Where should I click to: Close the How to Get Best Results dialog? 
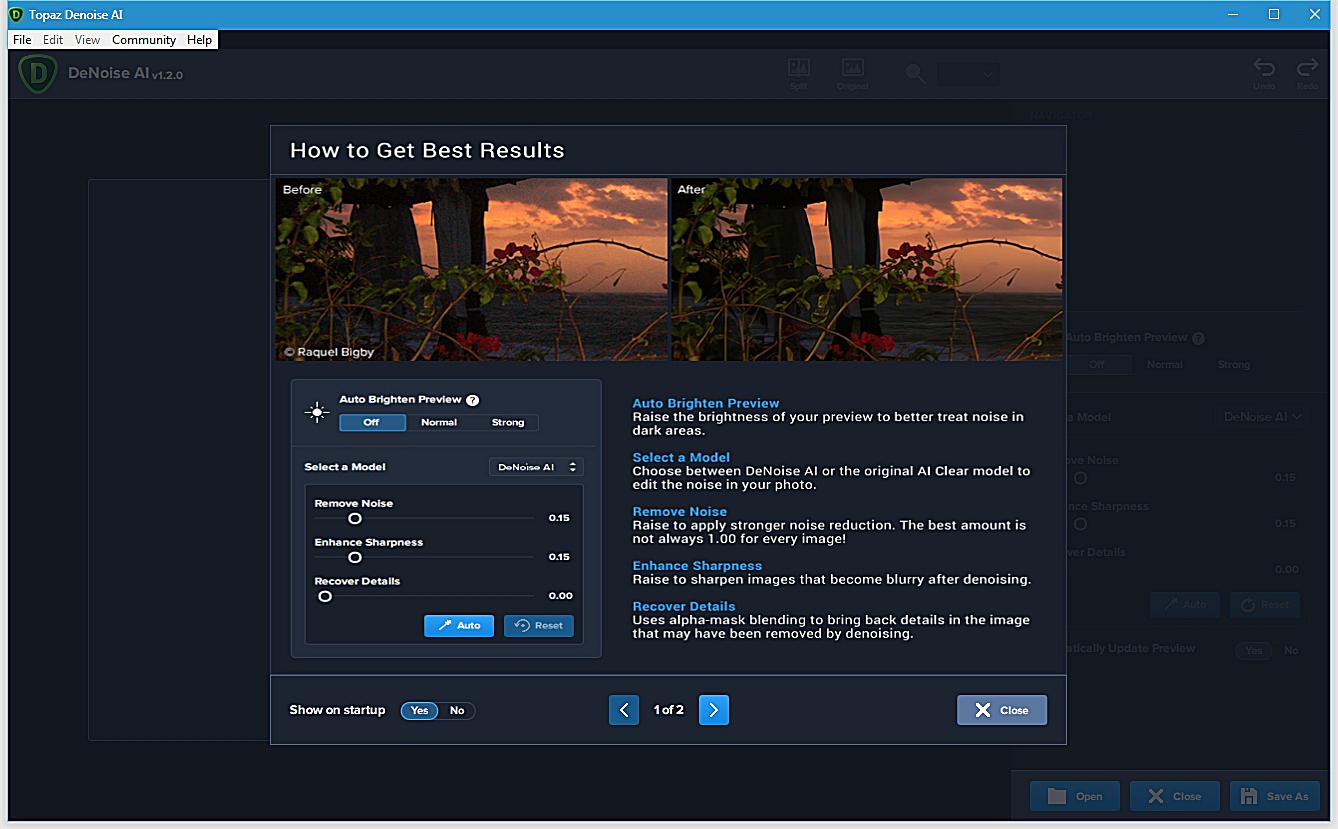tap(1002, 710)
